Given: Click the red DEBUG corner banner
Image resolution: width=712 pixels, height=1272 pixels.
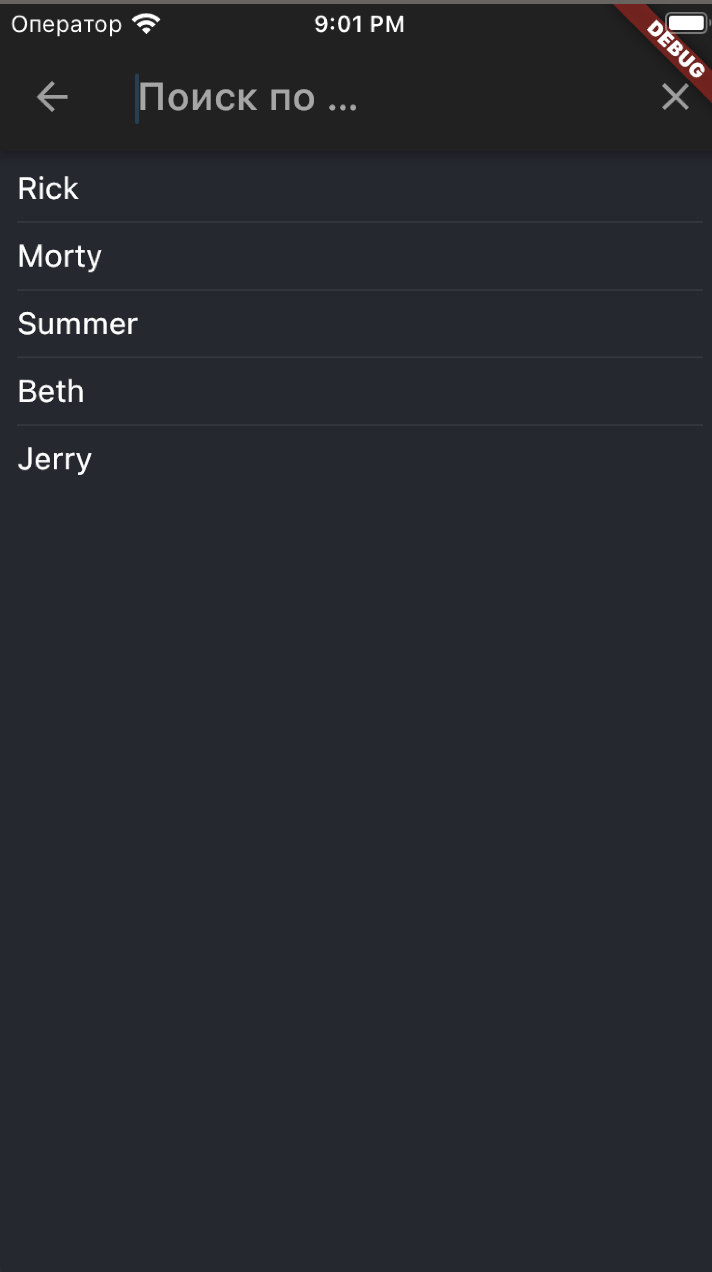Looking at the screenshot, I should point(672,45).
